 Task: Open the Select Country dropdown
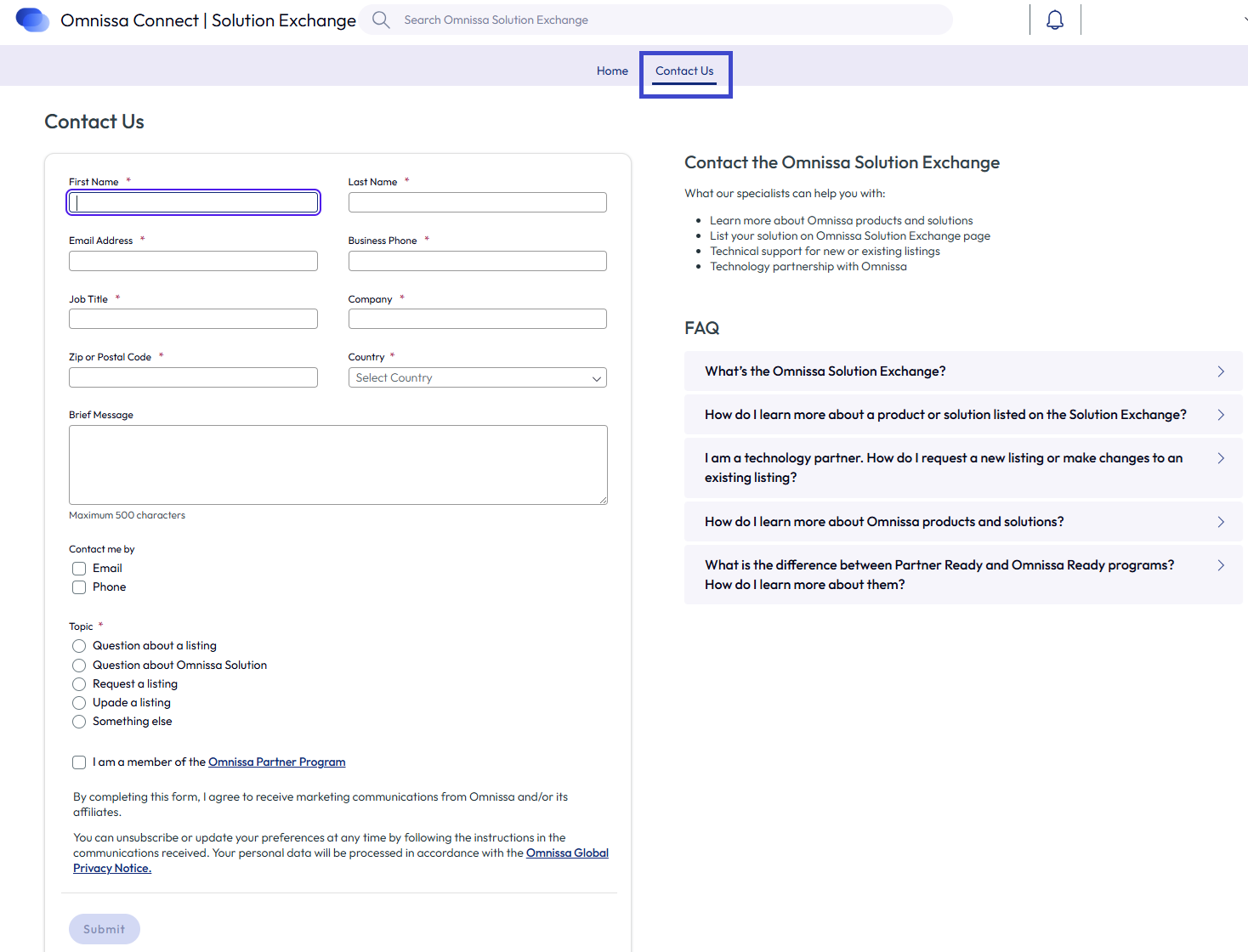(x=477, y=377)
